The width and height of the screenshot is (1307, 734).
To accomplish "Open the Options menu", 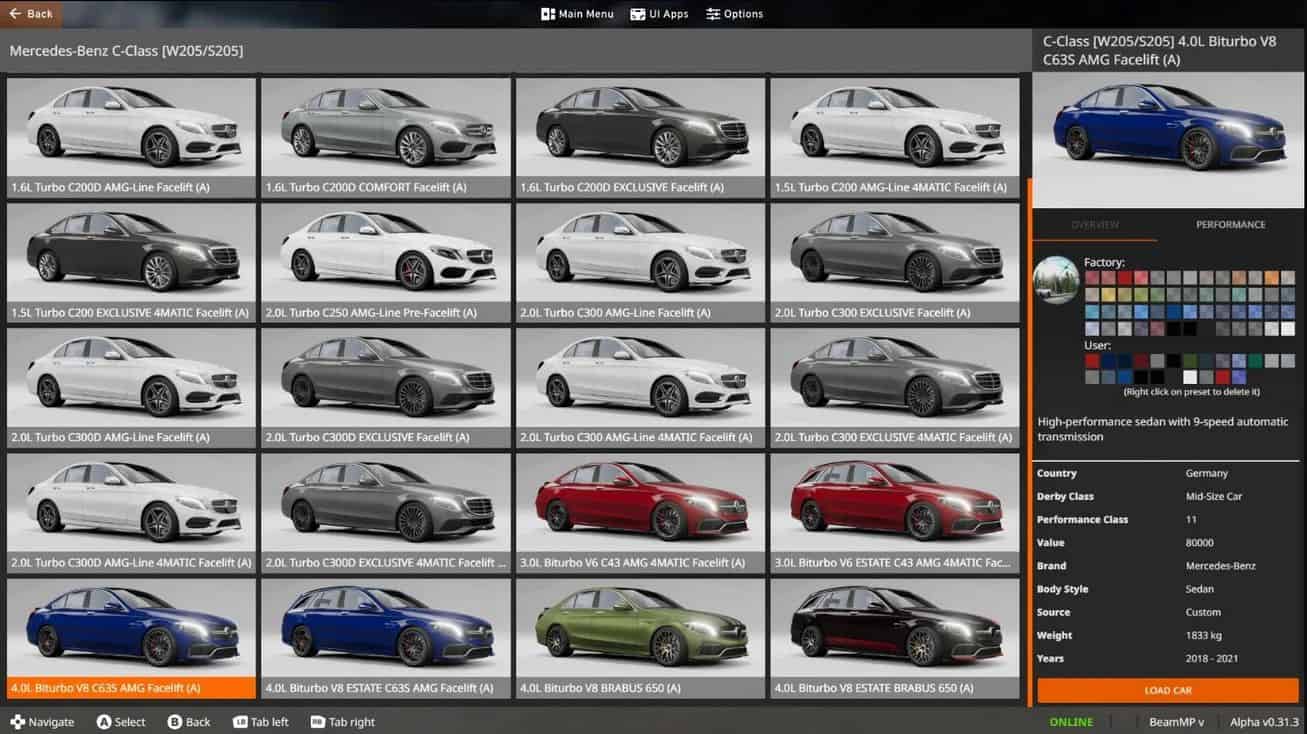I will [x=734, y=14].
